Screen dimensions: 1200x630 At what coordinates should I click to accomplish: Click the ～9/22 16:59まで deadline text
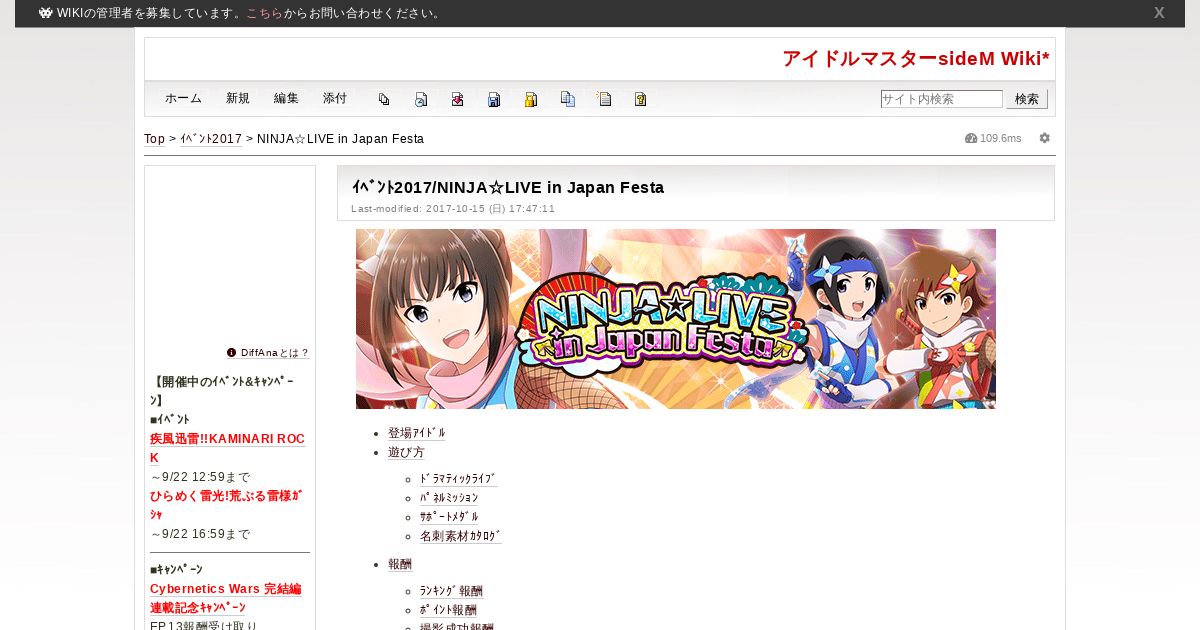click(200, 534)
